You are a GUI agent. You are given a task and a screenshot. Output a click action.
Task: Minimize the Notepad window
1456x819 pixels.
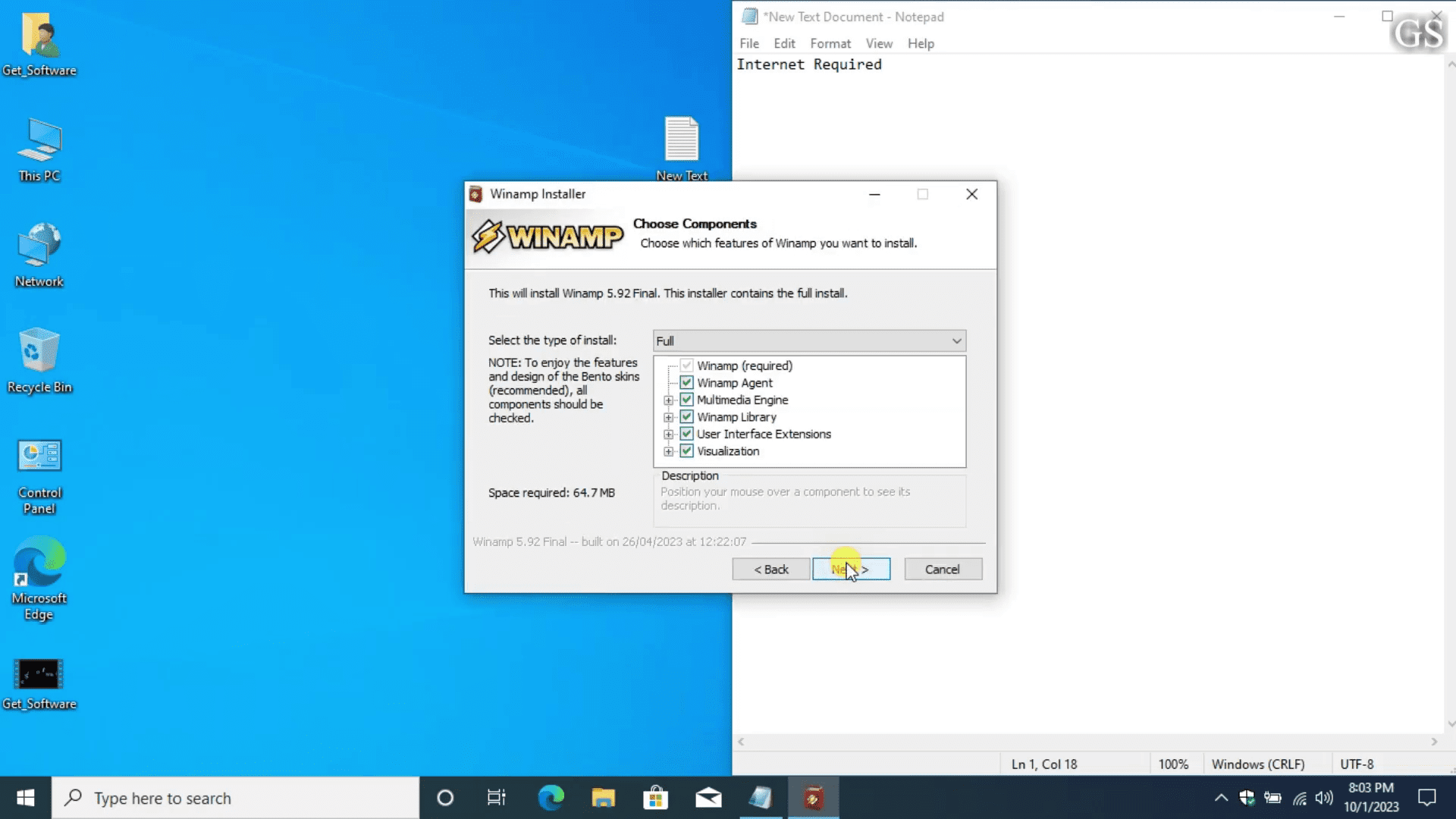point(1339,16)
